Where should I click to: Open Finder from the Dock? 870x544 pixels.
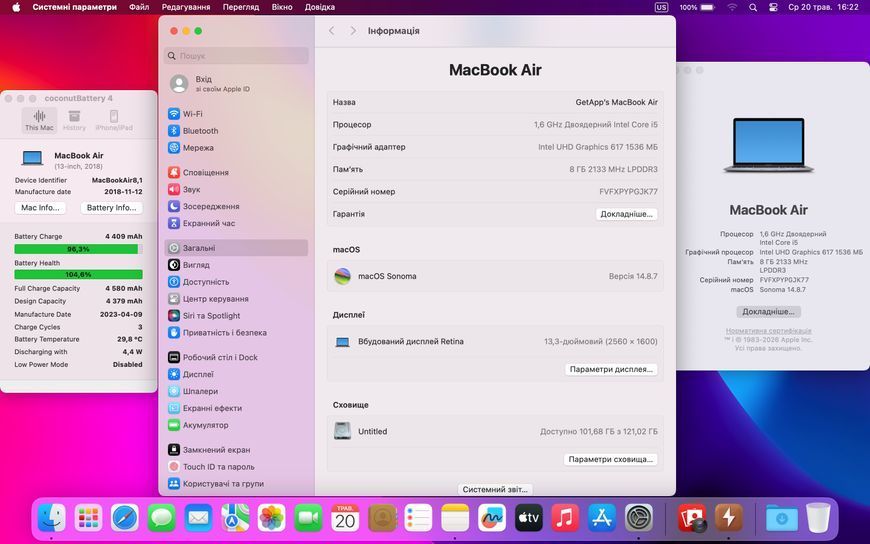click(52, 518)
